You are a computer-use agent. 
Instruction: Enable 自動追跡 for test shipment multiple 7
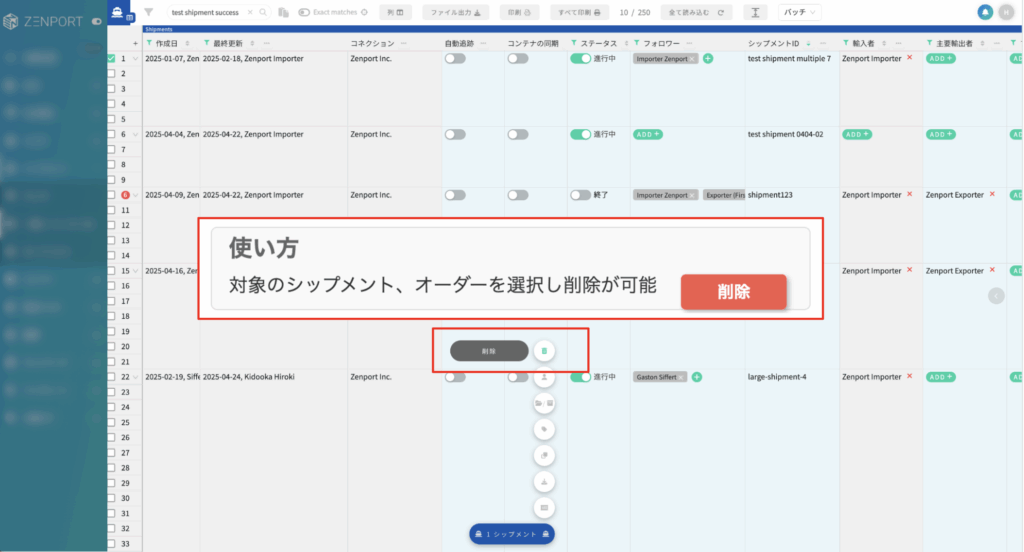click(x=455, y=59)
